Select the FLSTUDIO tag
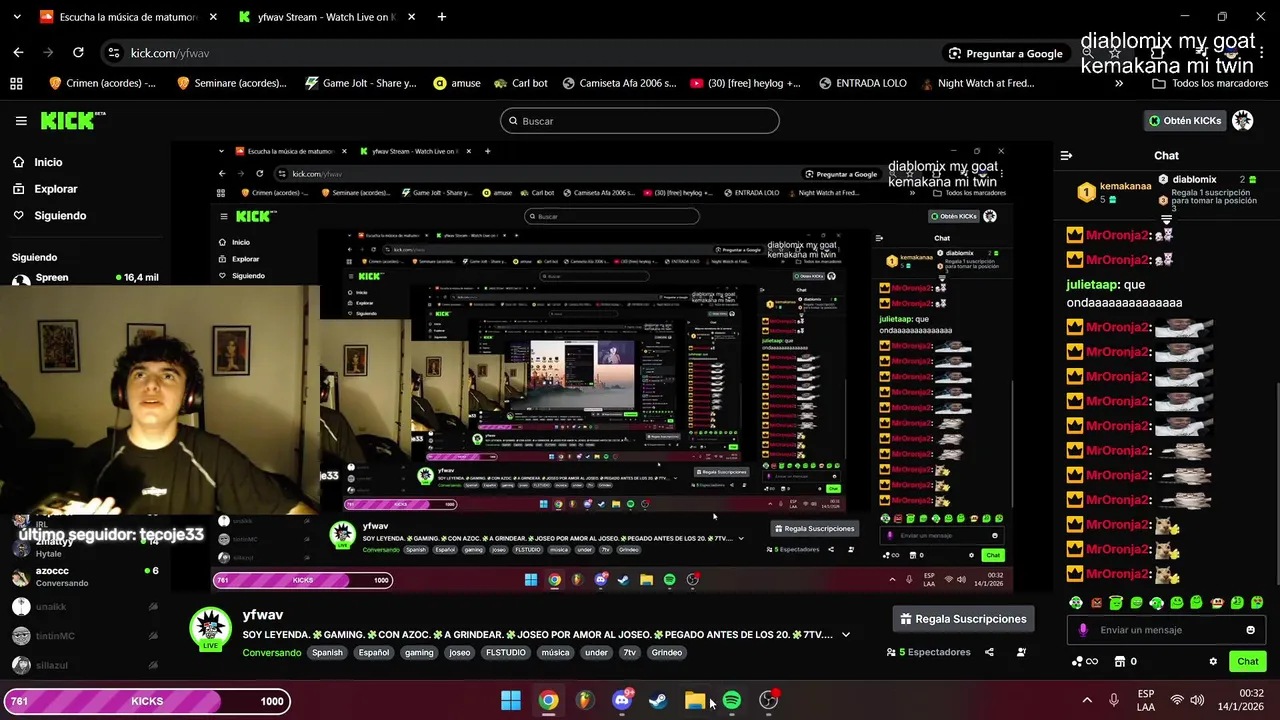The image size is (1280, 720). click(x=505, y=653)
